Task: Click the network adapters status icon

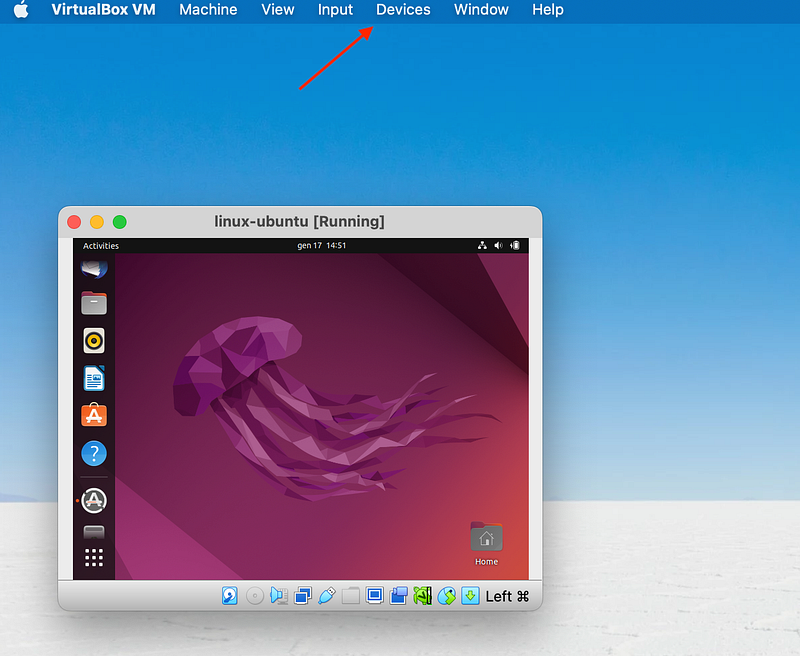Action: 303,595
